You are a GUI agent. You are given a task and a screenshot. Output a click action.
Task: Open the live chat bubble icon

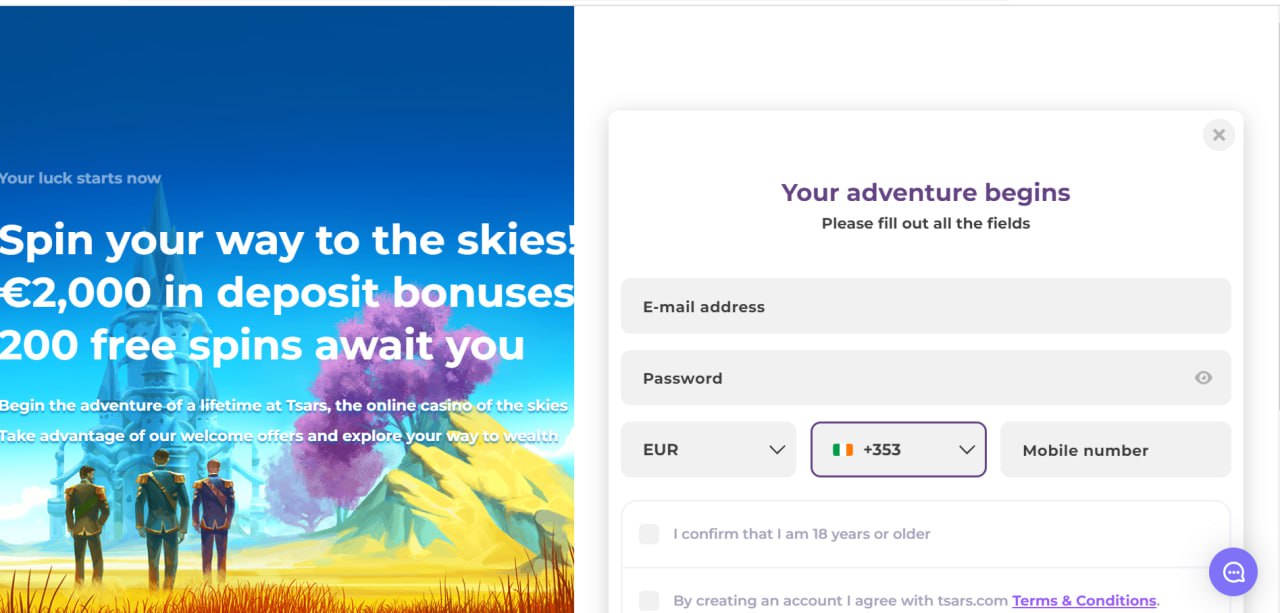pyautogui.click(x=1233, y=572)
